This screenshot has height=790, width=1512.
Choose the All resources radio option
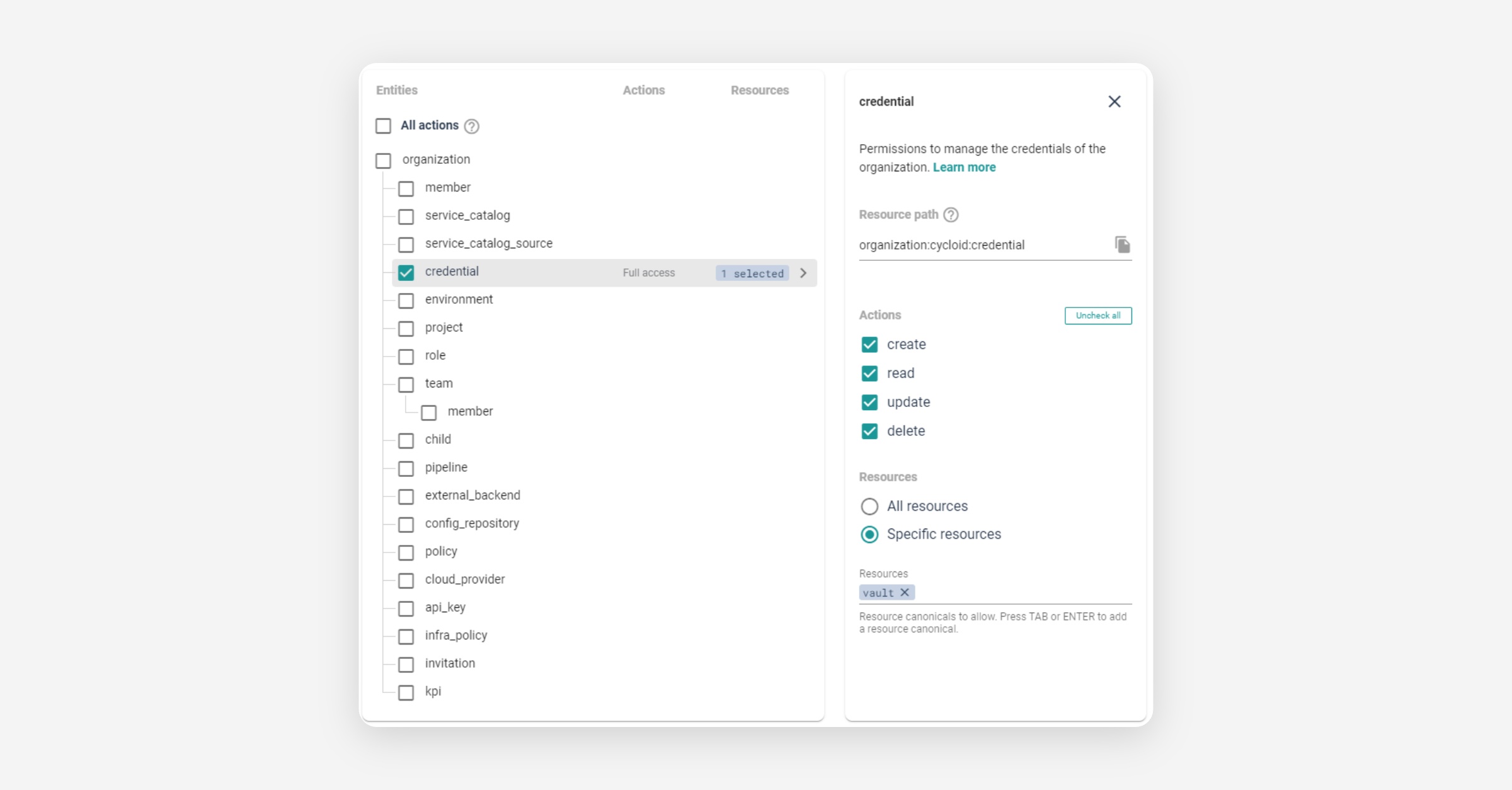(x=869, y=507)
